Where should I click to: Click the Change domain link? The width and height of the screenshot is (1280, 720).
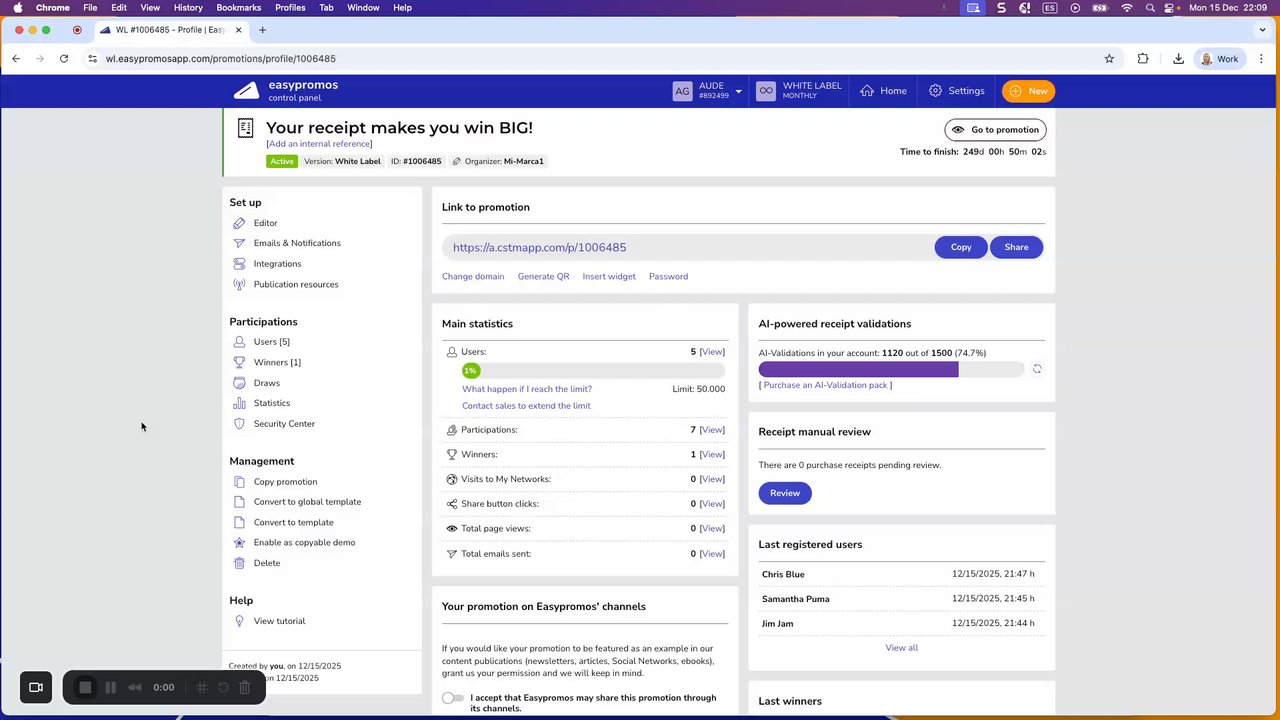pyautogui.click(x=473, y=277)
